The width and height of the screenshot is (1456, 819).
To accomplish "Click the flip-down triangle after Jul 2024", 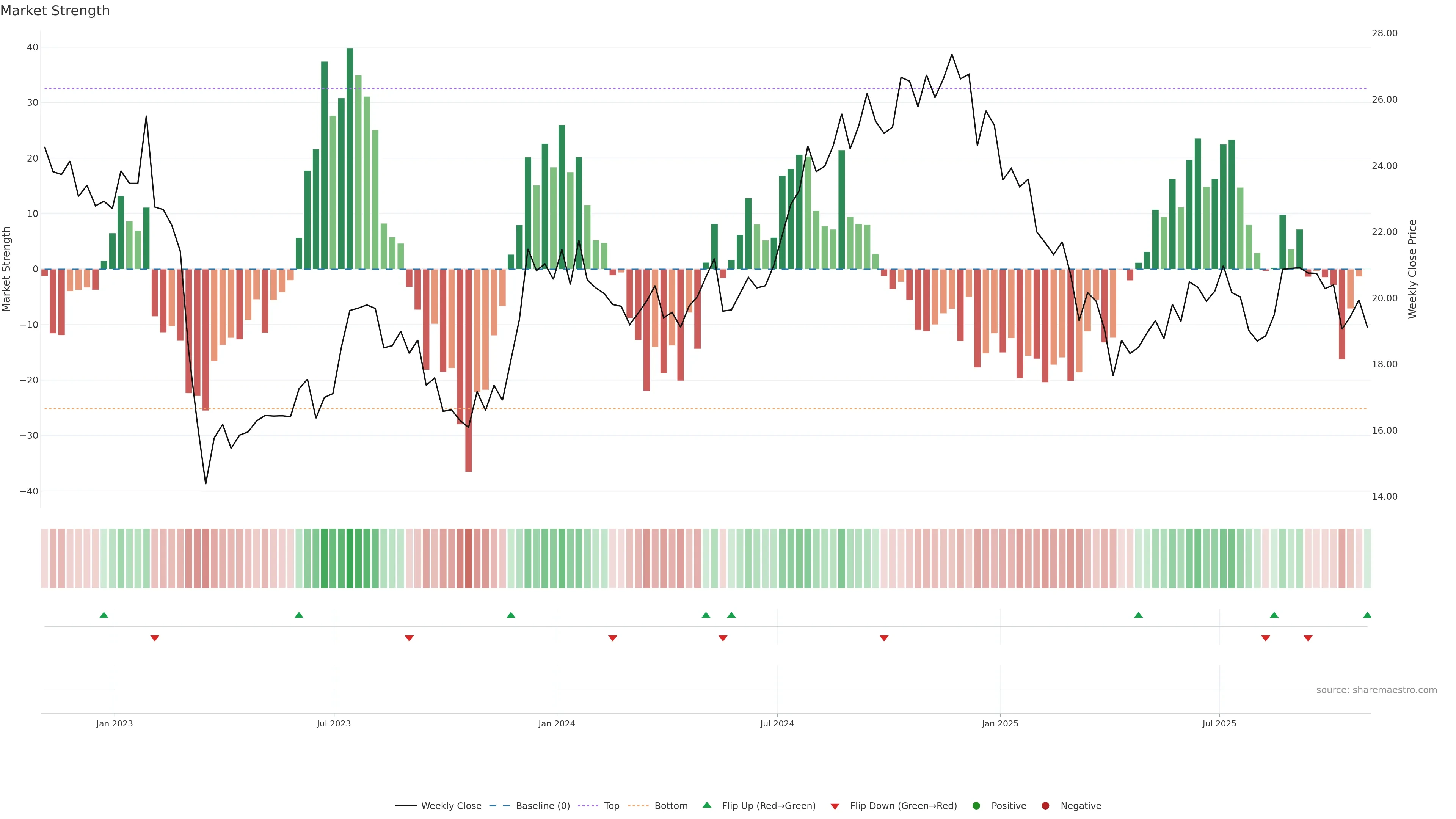I will [x=884, y=638].
